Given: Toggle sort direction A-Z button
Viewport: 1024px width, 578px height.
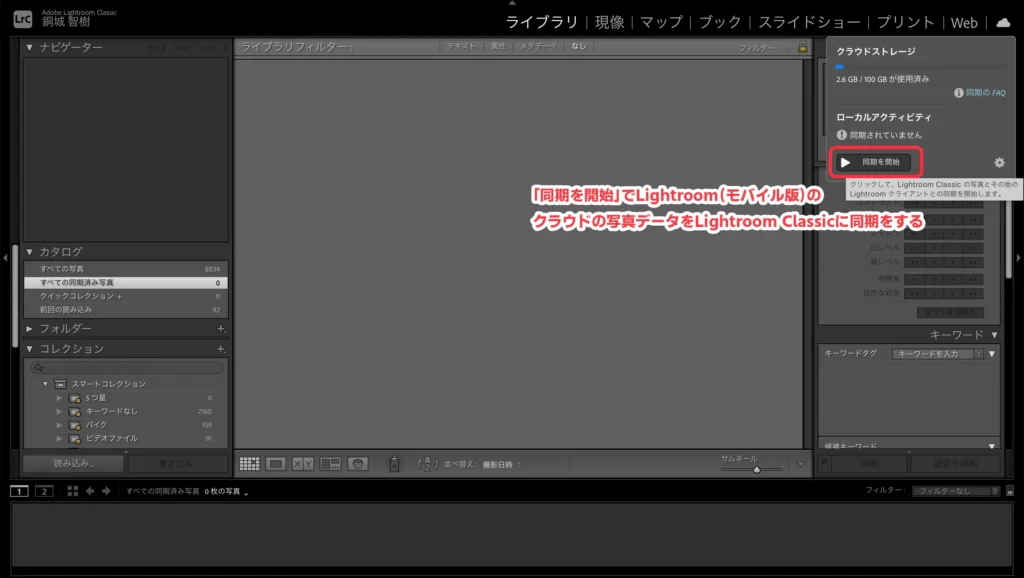Looking at the screenshot, I should 427,464.
